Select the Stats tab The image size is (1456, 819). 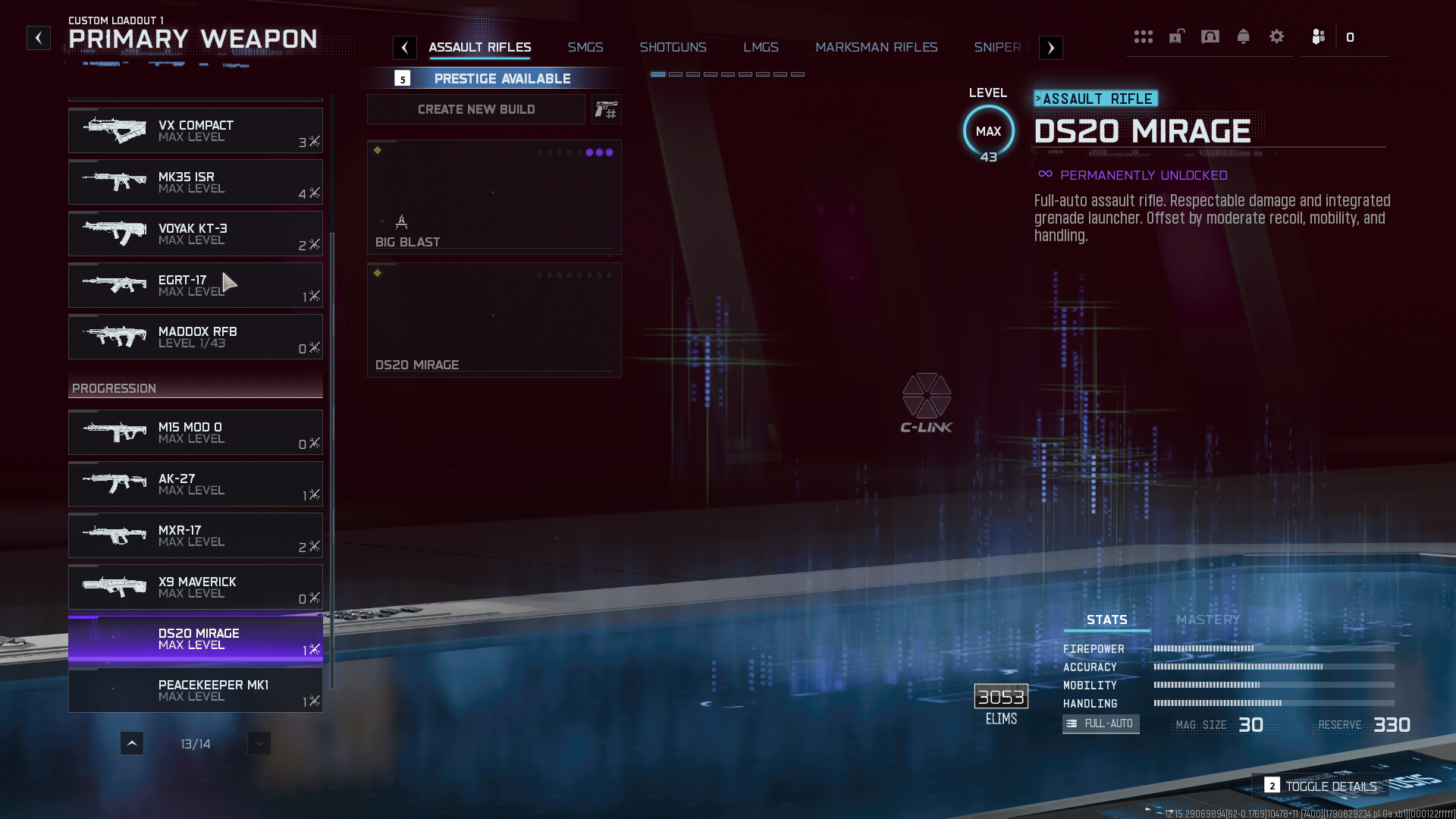point(1106,620)
